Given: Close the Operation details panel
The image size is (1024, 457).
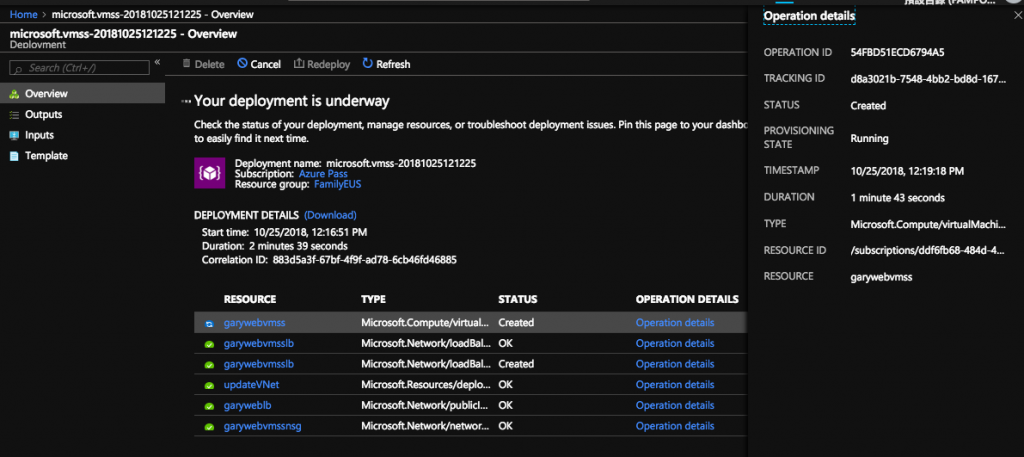Looking at the screenshot, I should (x=1017, y=16).
